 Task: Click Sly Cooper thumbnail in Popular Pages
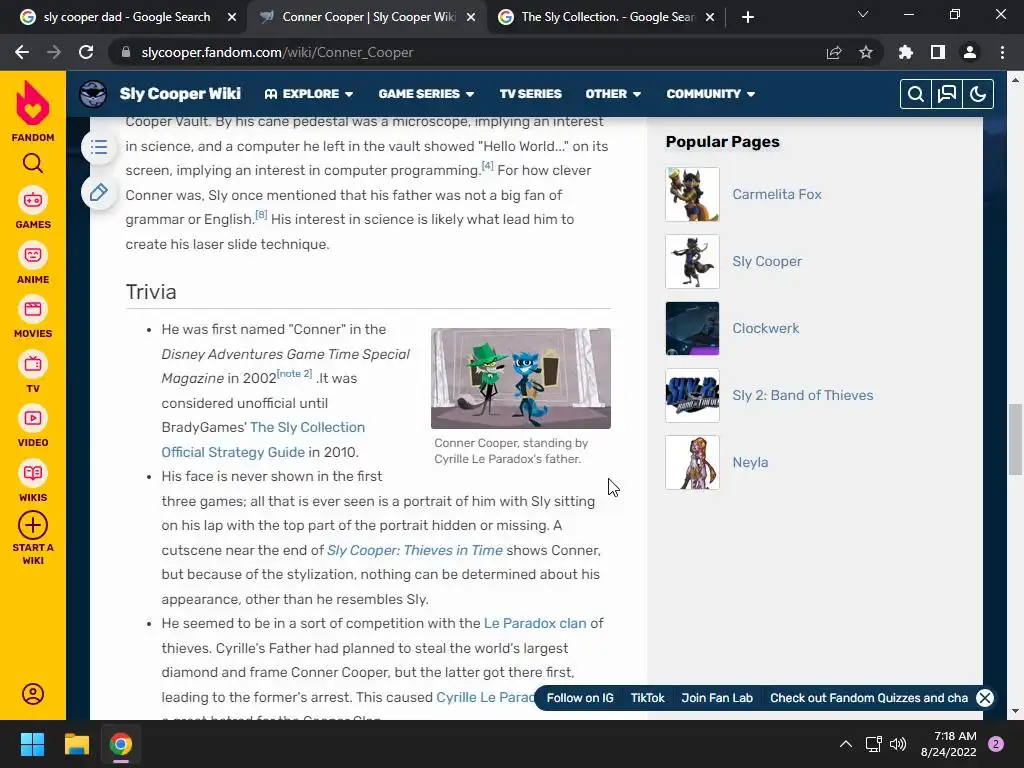[x=692, y=261]
